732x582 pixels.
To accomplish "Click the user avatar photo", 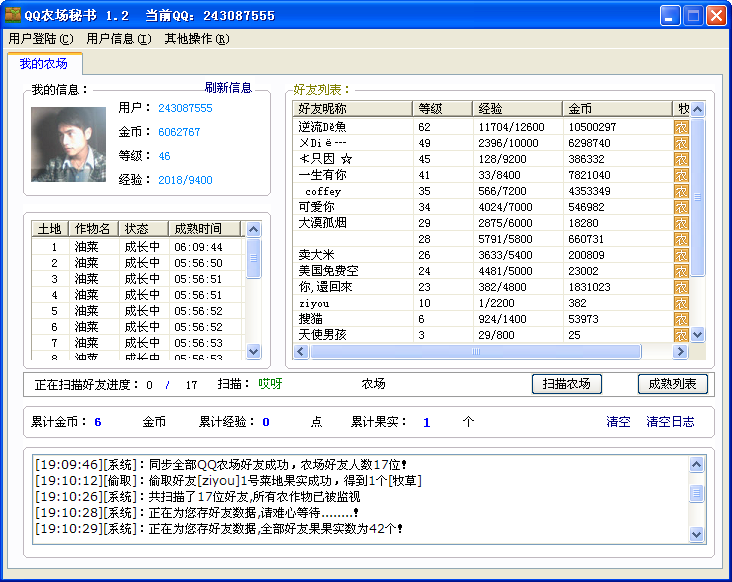I will (69, 145).
